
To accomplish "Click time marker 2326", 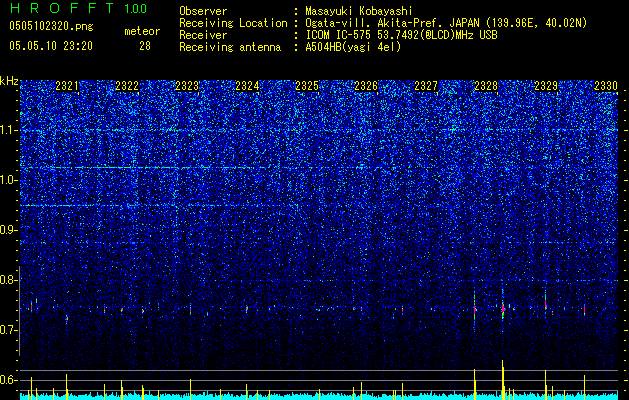I will [366, 86].
